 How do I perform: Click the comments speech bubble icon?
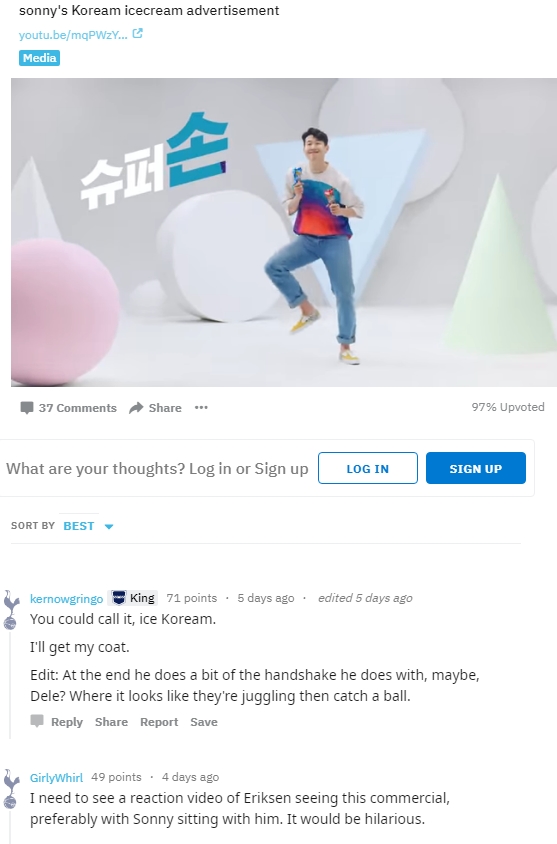click(x=26, y=407)
